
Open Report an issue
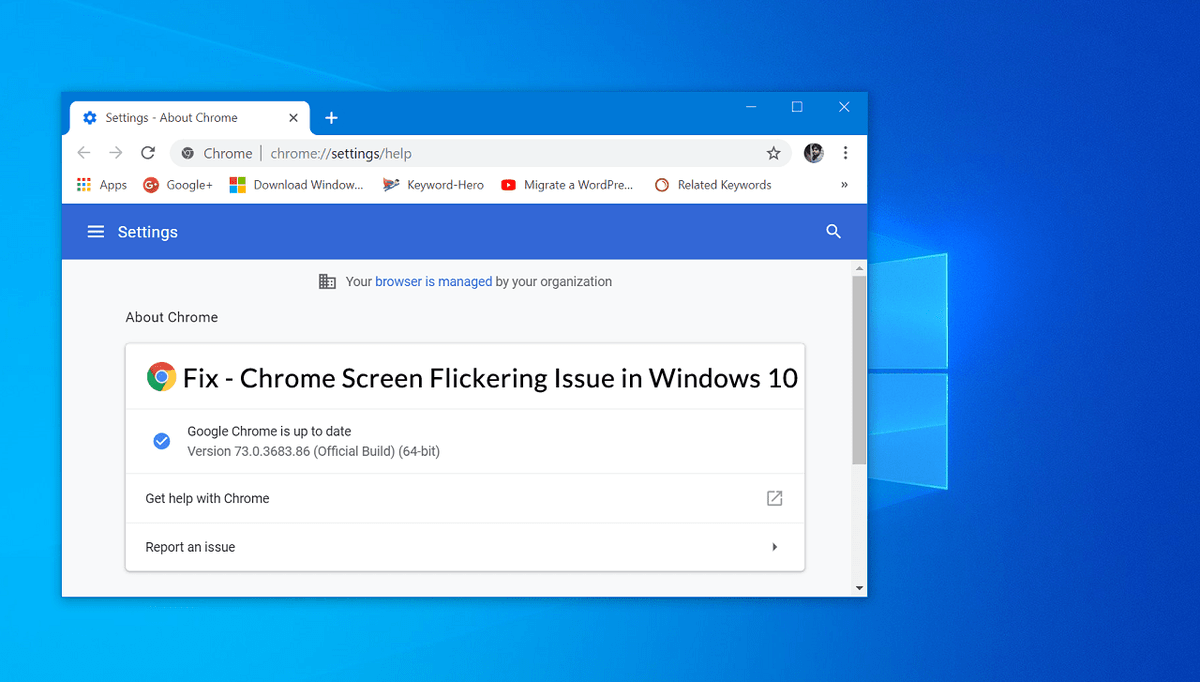pos(465,547)
